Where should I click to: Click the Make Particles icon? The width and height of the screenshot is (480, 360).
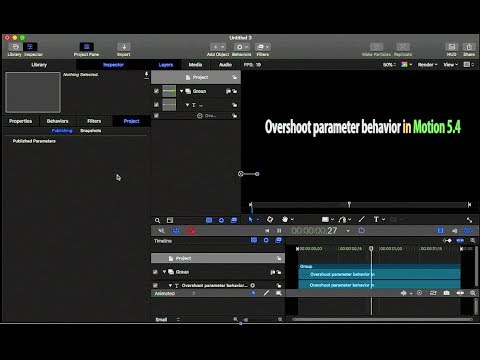point(377,47)
